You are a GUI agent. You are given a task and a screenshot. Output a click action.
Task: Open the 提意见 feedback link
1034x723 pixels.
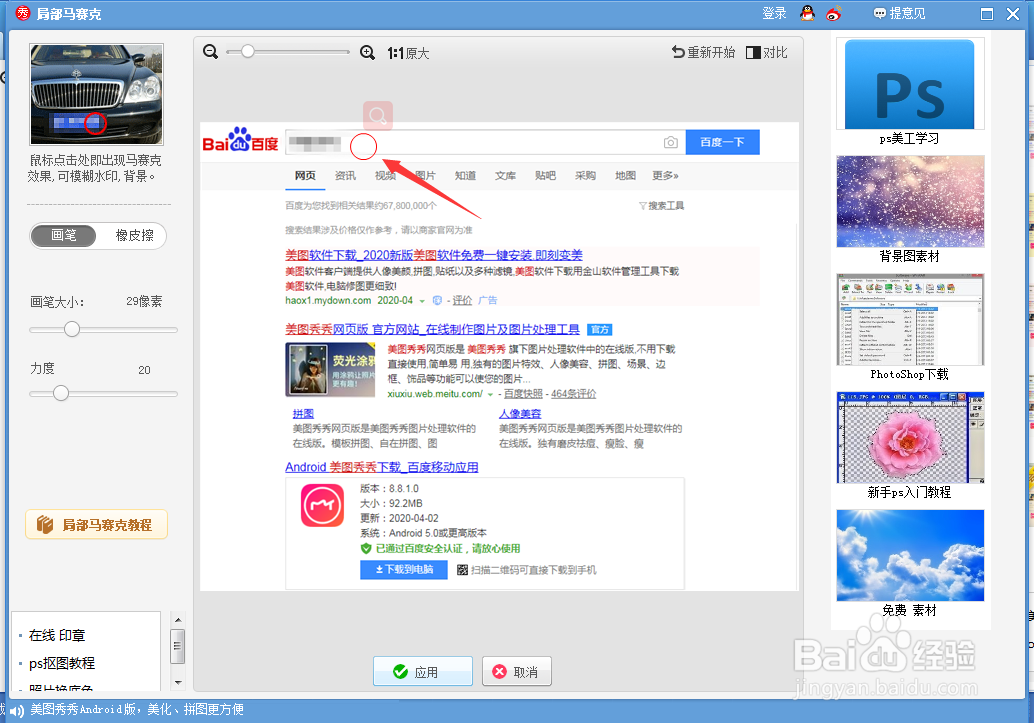point(899,13)
